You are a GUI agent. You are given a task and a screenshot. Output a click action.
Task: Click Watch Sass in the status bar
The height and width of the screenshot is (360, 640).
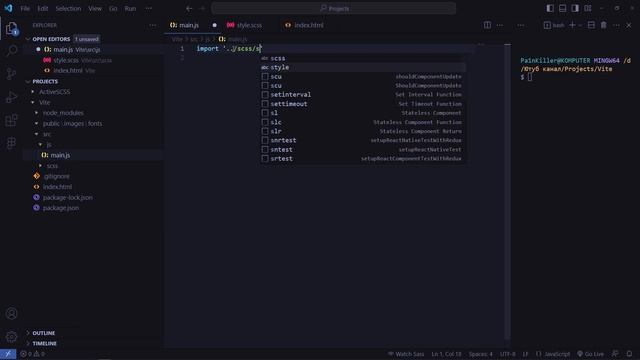click(x=406, y=354)
